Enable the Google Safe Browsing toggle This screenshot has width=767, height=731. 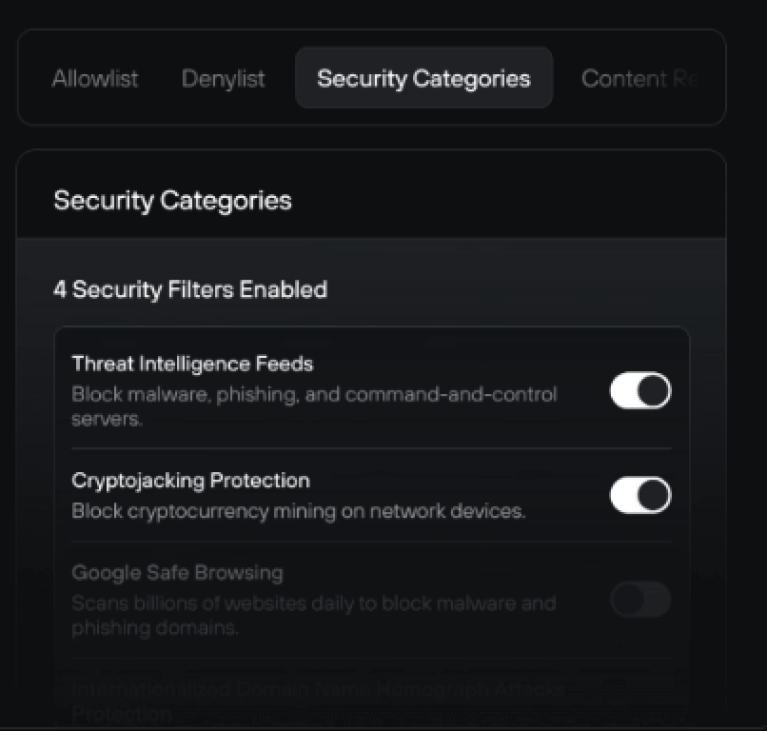[x=640, y=600]
